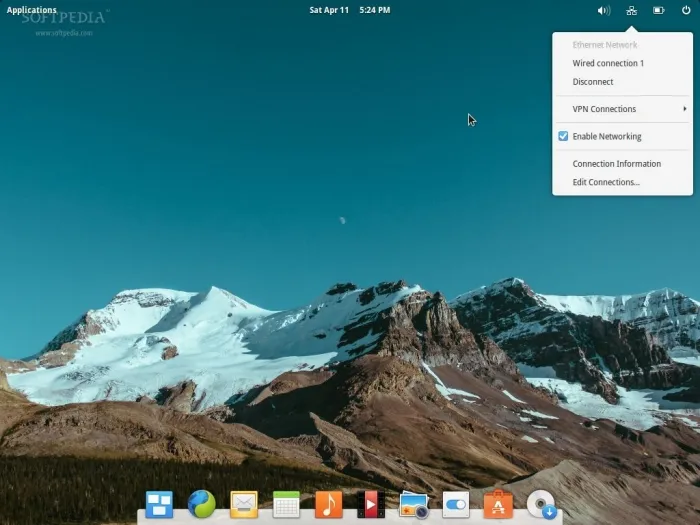700x525 pixels.
Task: Open the sound volume indicator
Action: click(603, 10)
